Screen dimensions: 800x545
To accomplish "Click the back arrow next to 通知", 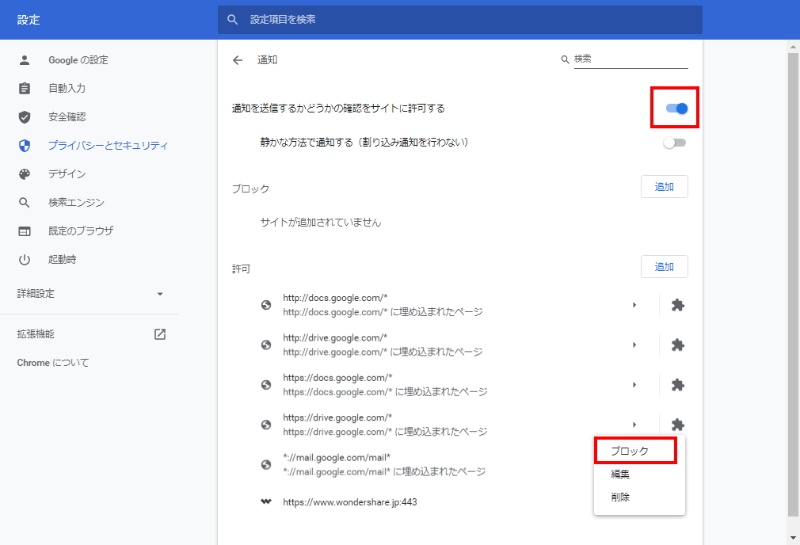I will (237, 60).
